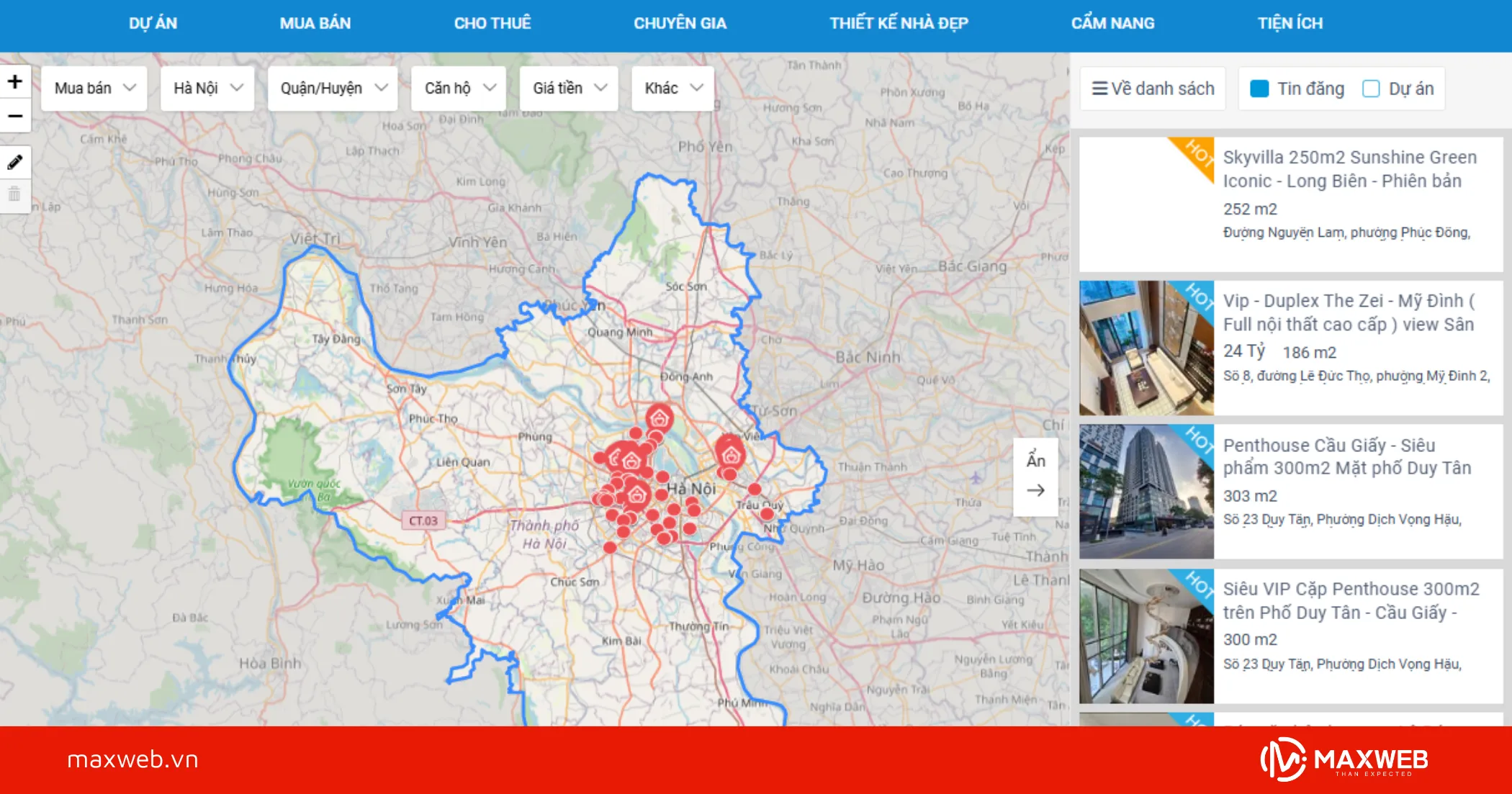The image size is (1512, 794).
Task: Select the pencil drawing tool on the map
Action: pos(15,162)
